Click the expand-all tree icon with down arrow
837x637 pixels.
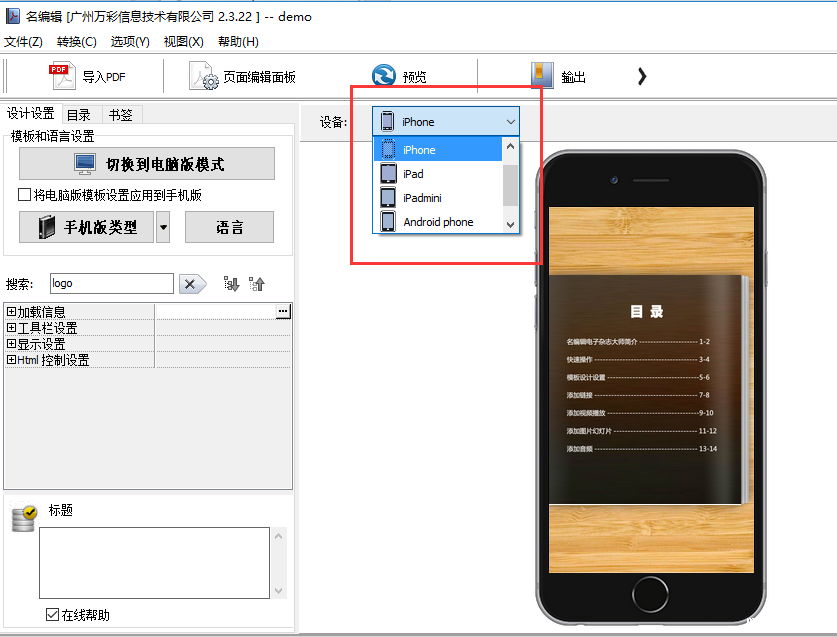coord(231,284)
